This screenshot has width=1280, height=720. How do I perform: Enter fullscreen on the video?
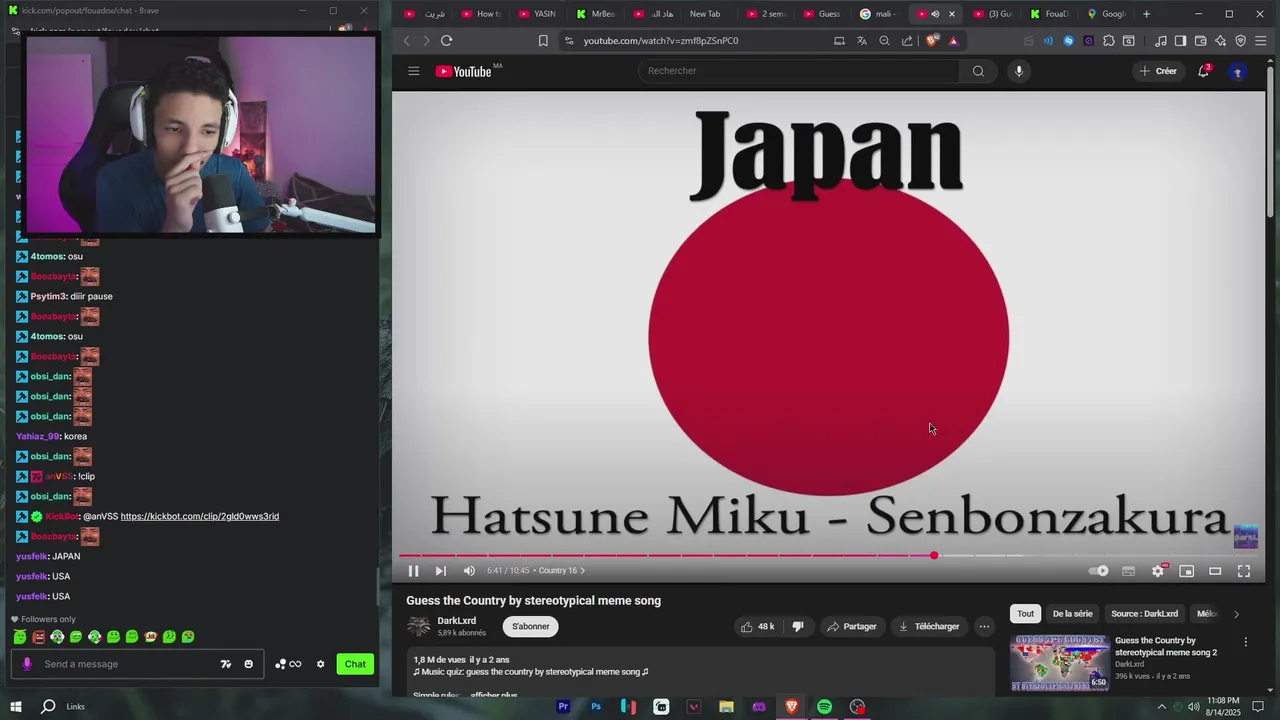coord(1244,571)
